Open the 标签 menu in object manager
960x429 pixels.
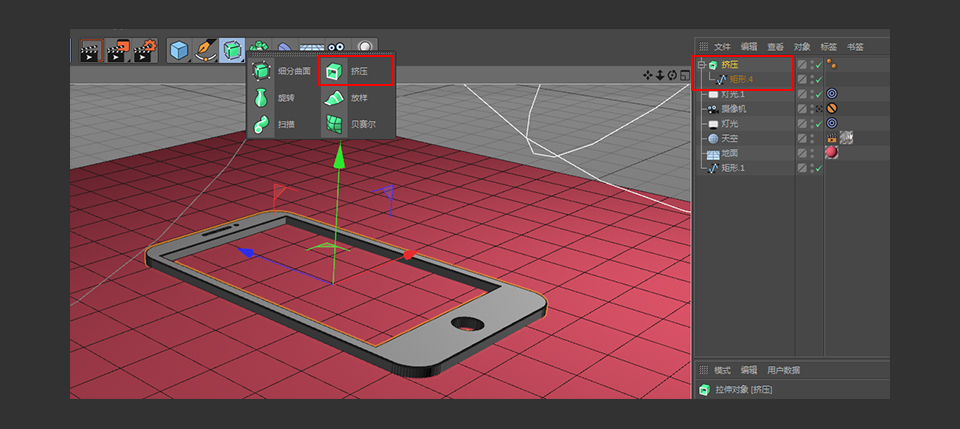click(828, 46)
